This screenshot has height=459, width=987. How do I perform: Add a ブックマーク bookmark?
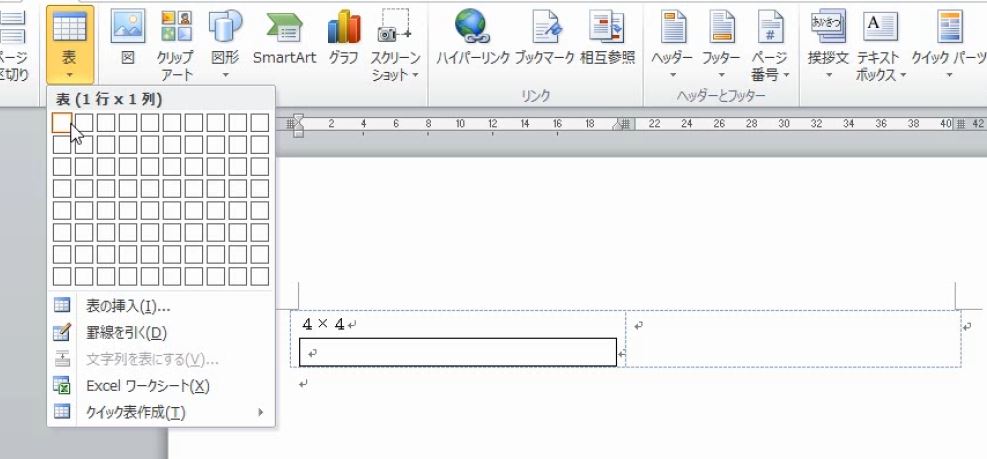point(544,38)
